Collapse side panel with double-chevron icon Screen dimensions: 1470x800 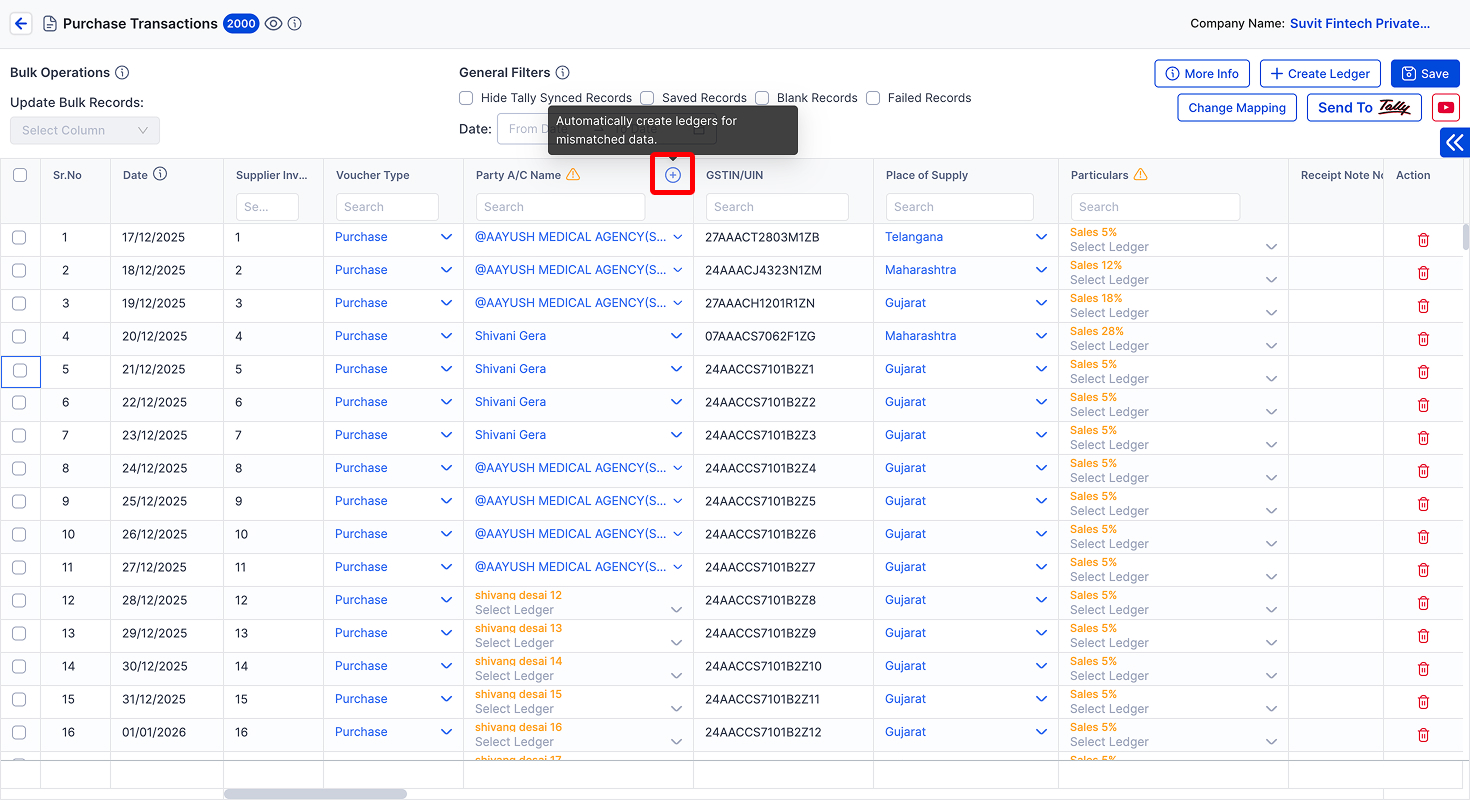click(1455, 143)
